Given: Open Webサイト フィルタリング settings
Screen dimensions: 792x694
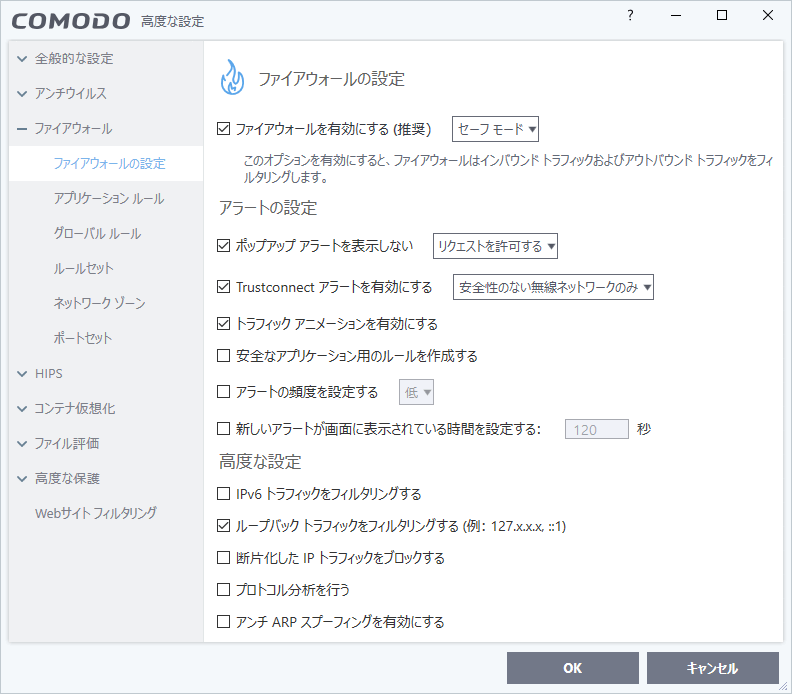Looking at the screenshot, I should coord(96,514).
